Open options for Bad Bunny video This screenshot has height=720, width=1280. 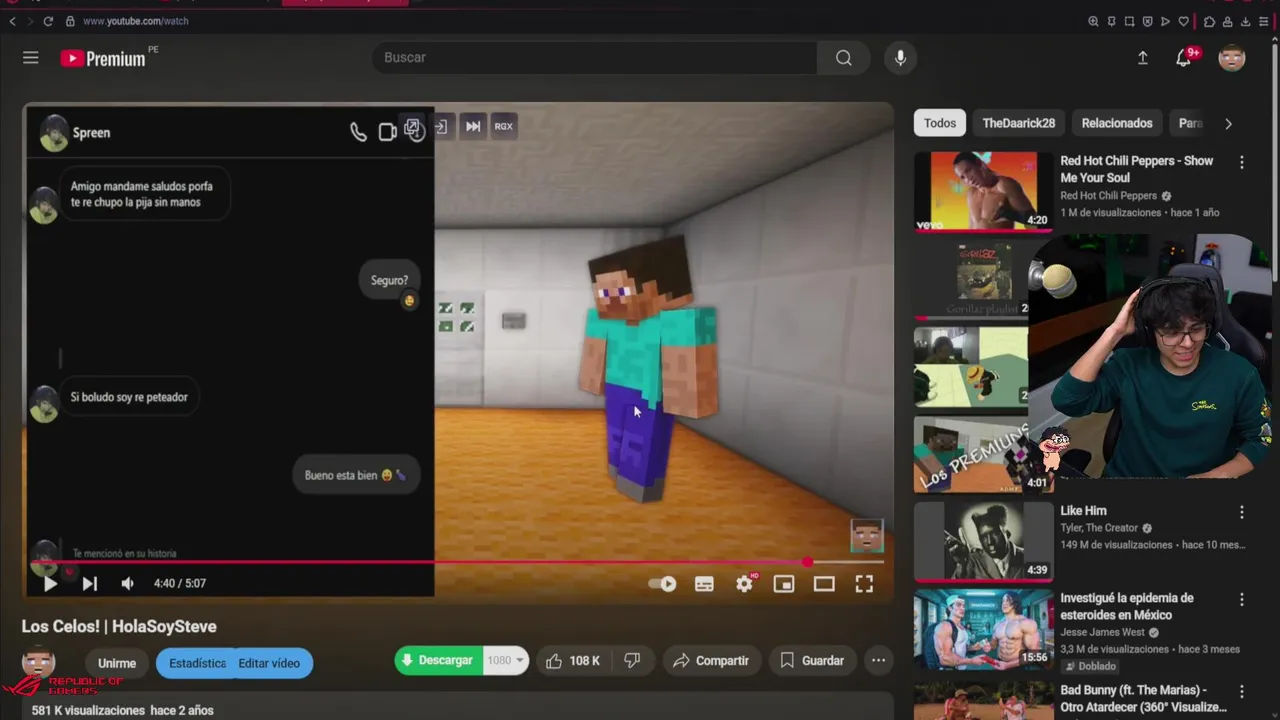pos(1242,692)
